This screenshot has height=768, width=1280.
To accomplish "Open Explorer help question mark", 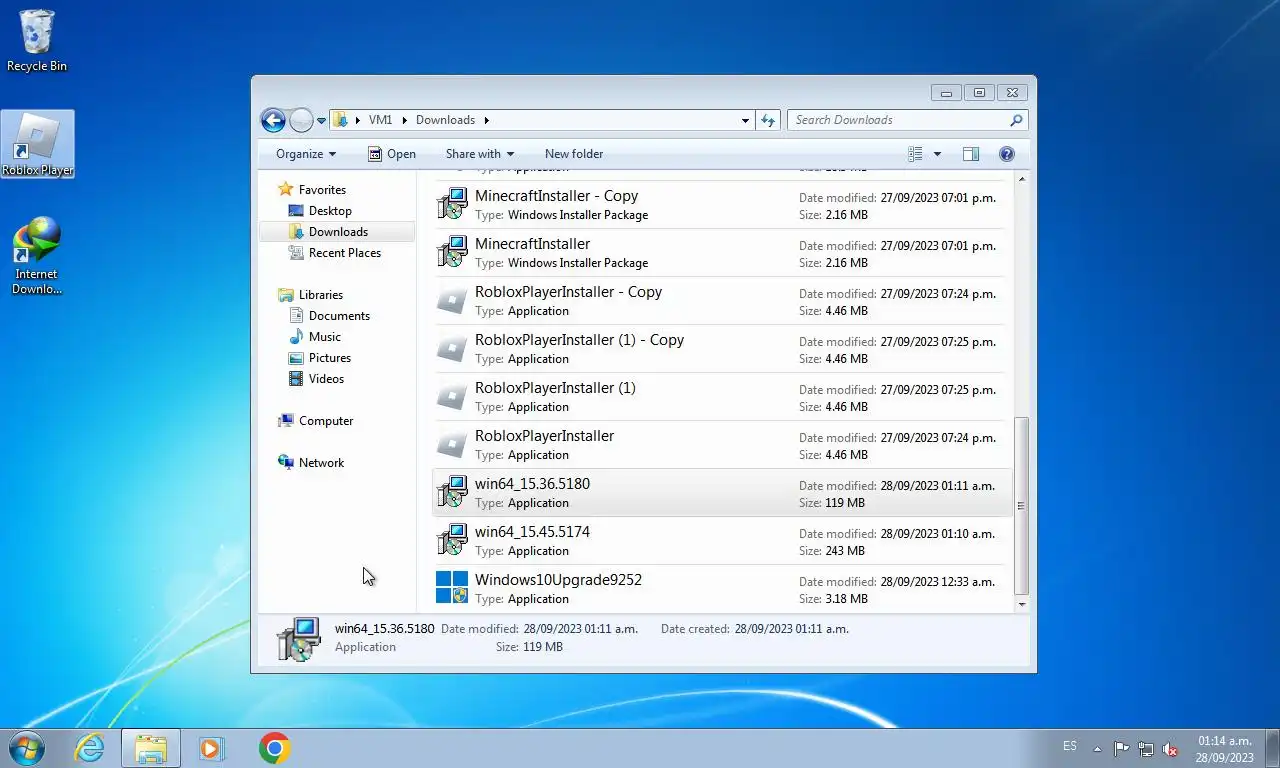I will pyautogui.click(x=1007, y=154).
